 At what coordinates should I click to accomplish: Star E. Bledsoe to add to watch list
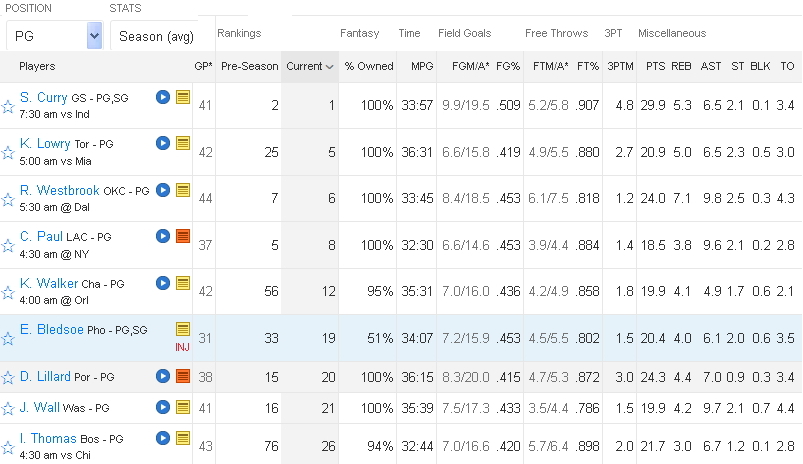tap(8, 339)
